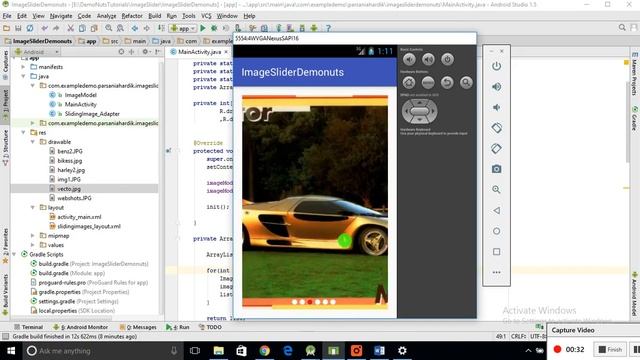Open the VCS menu
The image size is (640, 360).
206,16
